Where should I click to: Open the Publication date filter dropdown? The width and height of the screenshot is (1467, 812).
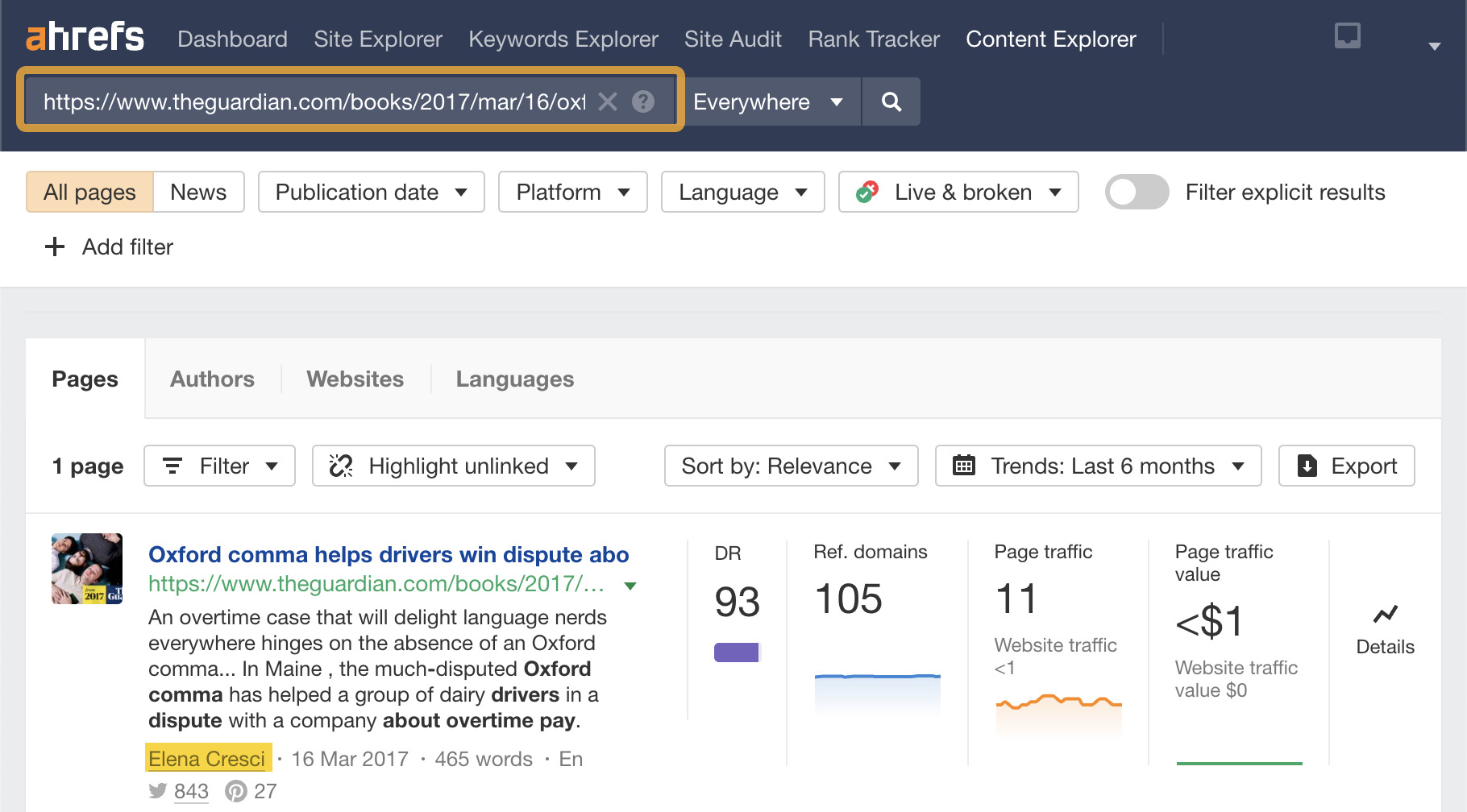point(370,192)
